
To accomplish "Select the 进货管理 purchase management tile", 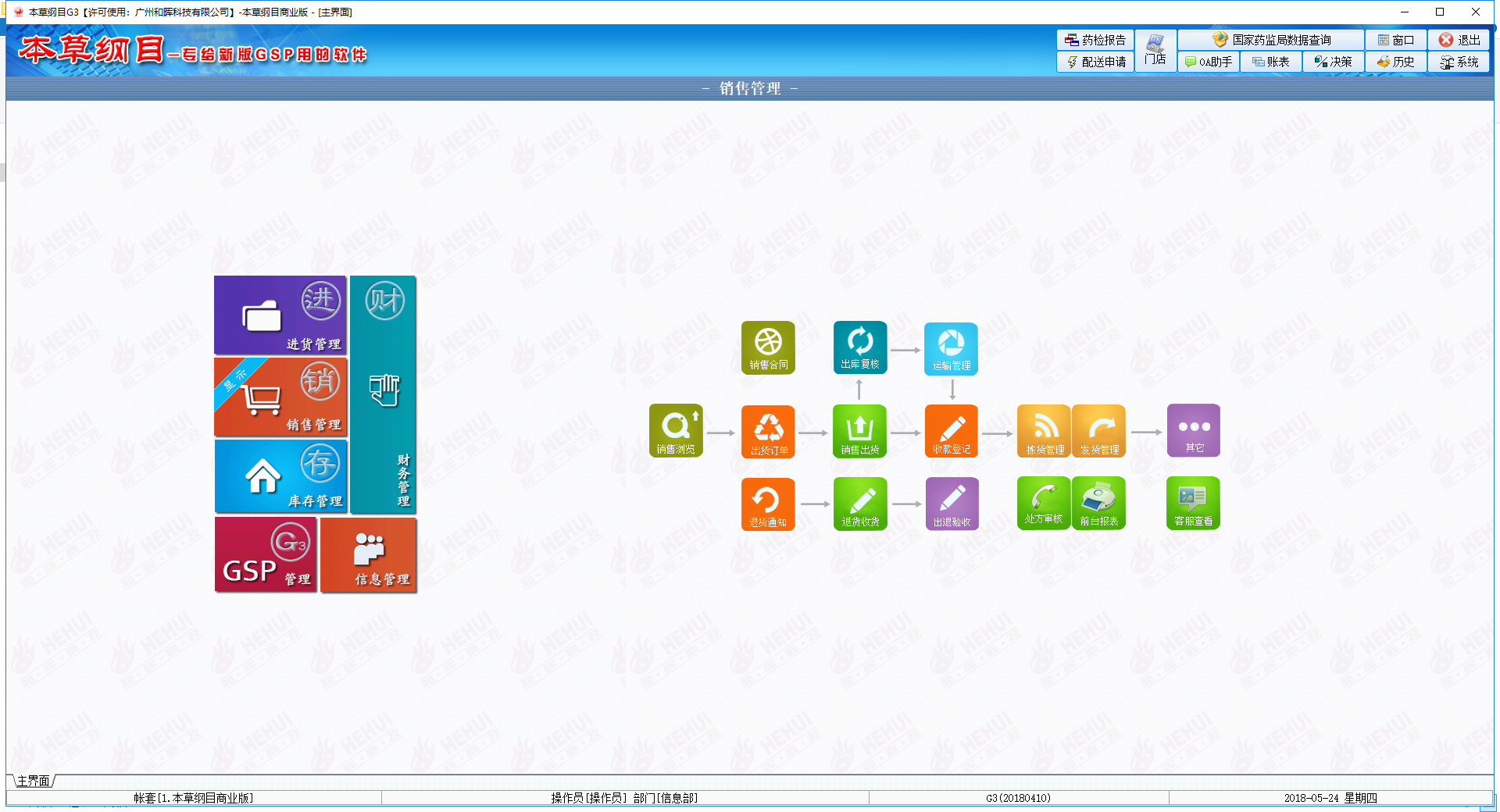I will click(280, 315).
